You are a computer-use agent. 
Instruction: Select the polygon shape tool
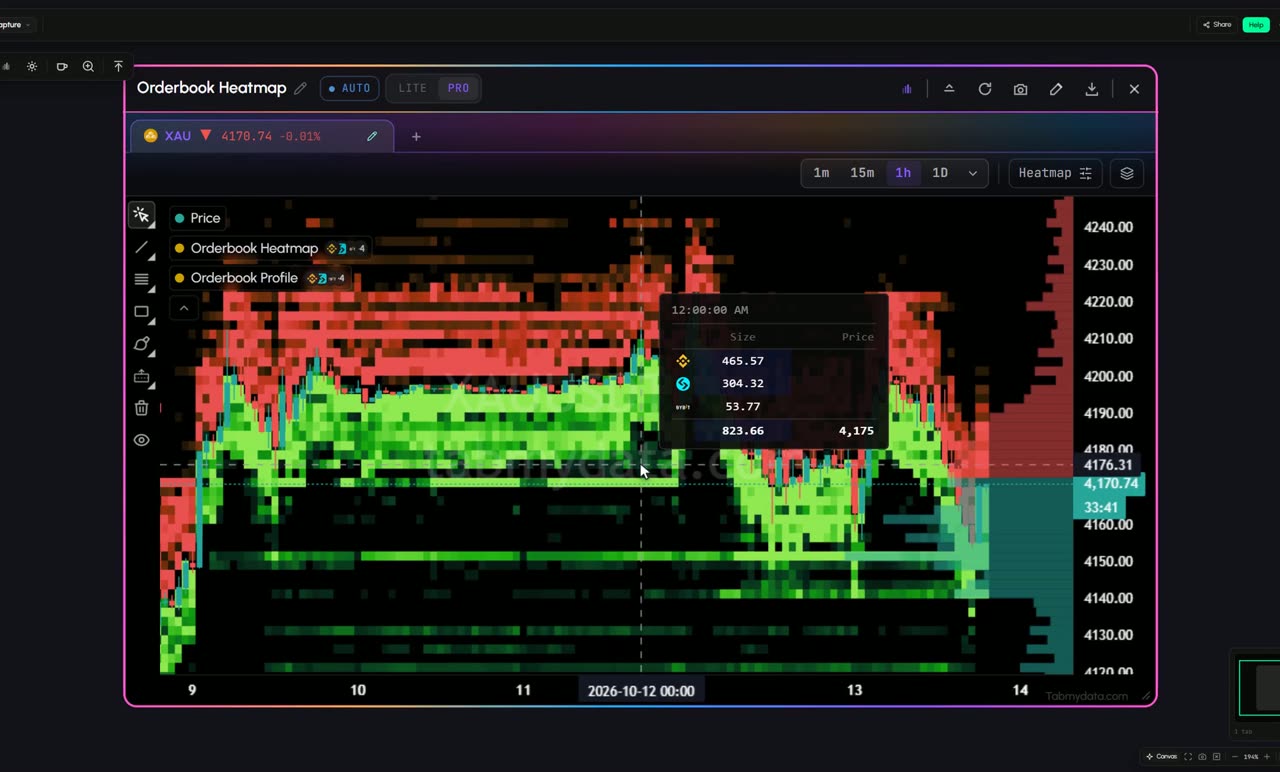coord(141,344)
